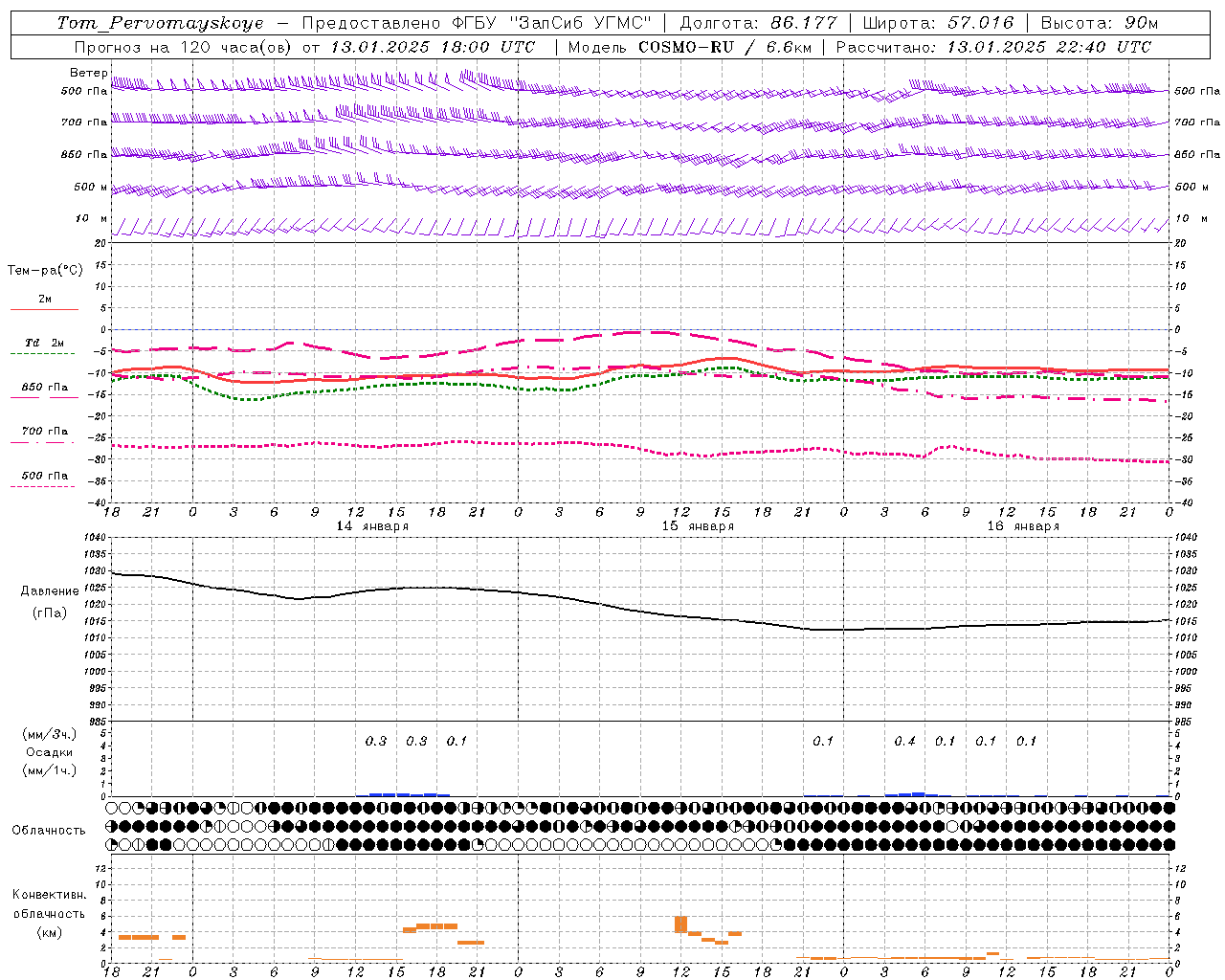The height and width of the screenshot is (980, 1225).
Task: Click the Модель COSMO-RU / 6.6км label
Action: 689,47
